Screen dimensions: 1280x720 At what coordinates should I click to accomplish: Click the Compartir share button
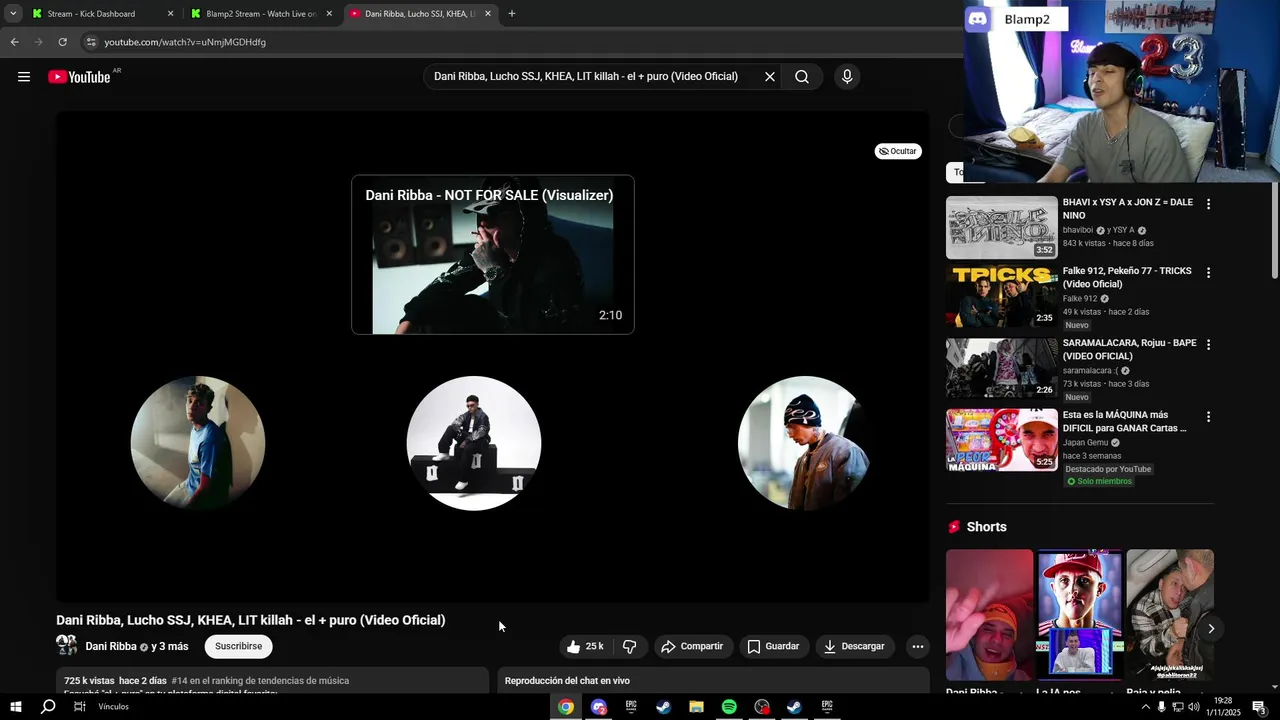[692, 647]
